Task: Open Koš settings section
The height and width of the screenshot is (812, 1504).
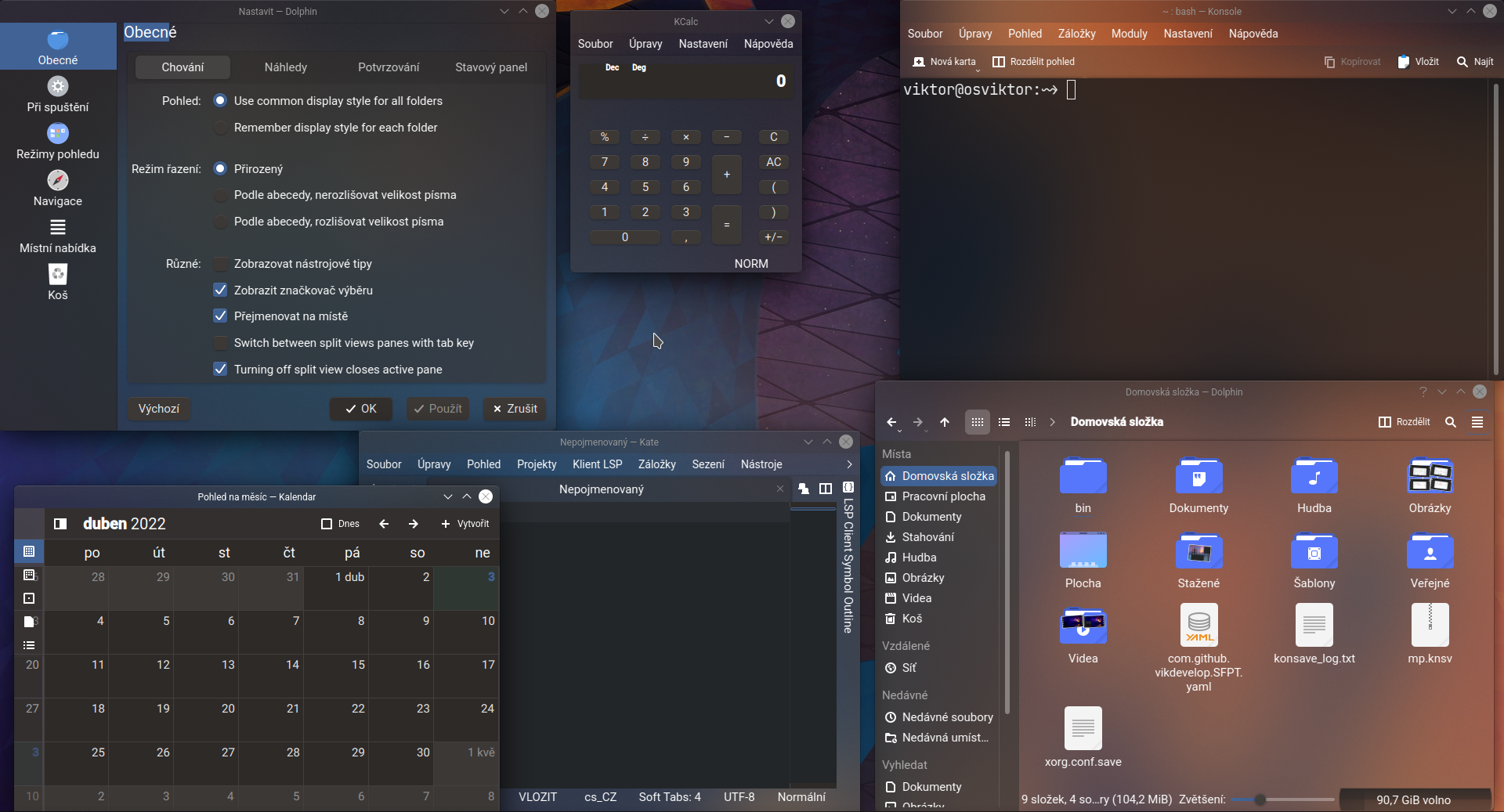Action: pyautogui.click(x=58, y=282)
